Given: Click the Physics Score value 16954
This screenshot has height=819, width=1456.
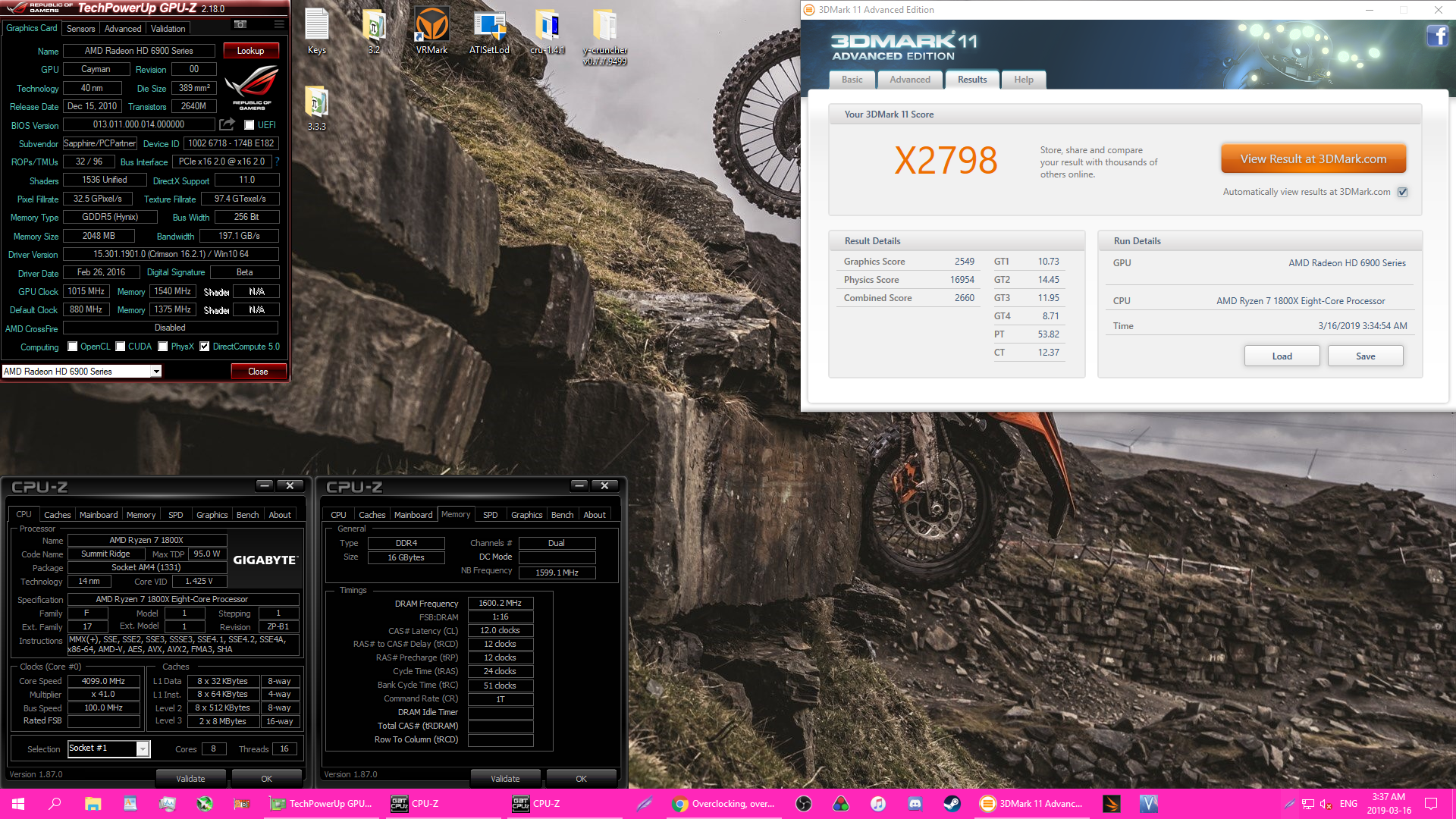Looking at the screenshot, I should tap(962, 280).
